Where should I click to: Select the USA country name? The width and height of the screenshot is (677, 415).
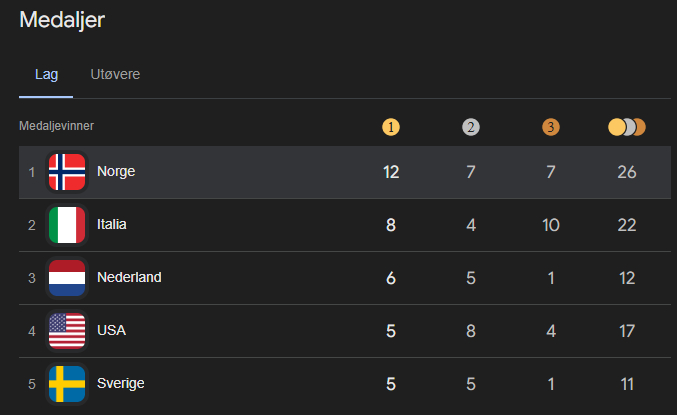[x=111, y=331]
